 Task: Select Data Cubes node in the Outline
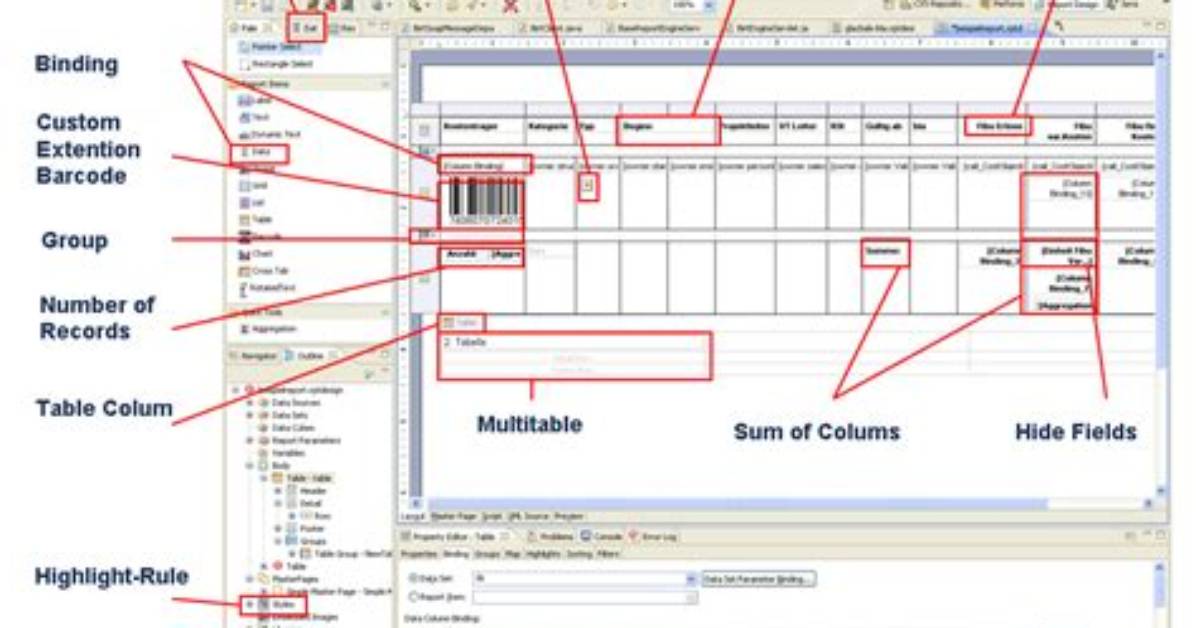[x=286, y=428]
